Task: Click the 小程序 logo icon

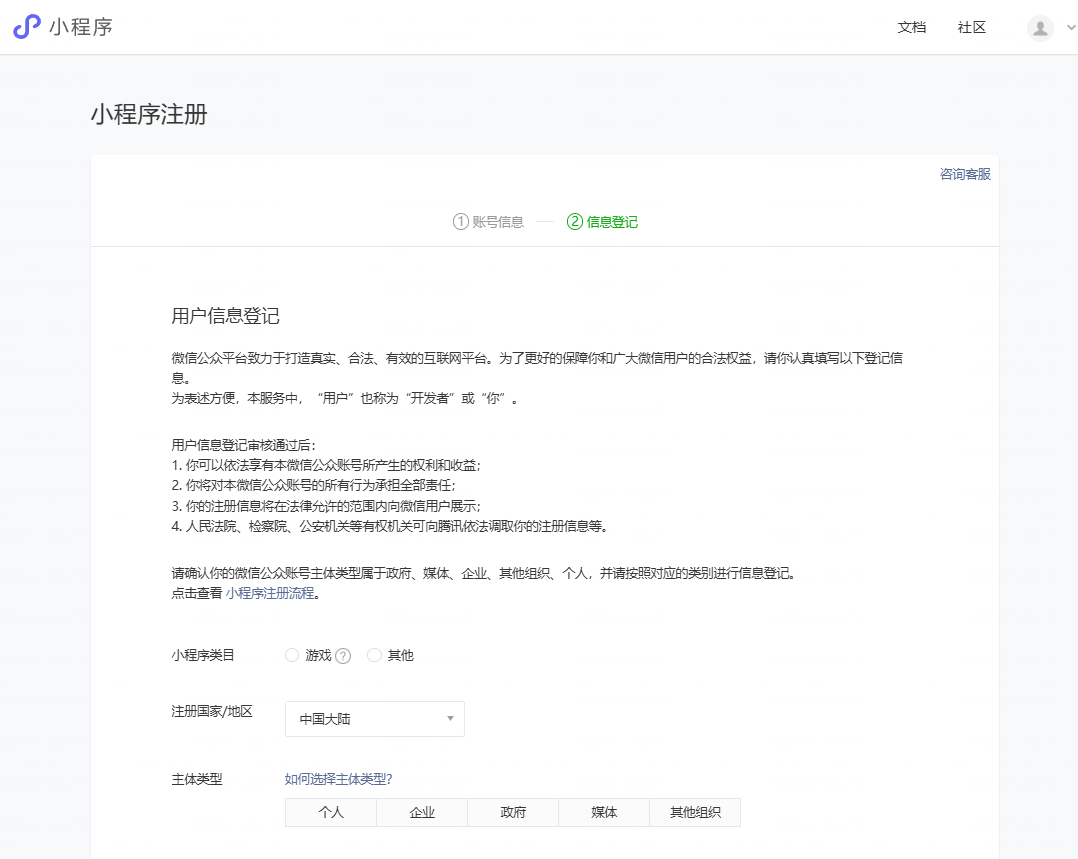Action: pos(27,26)
